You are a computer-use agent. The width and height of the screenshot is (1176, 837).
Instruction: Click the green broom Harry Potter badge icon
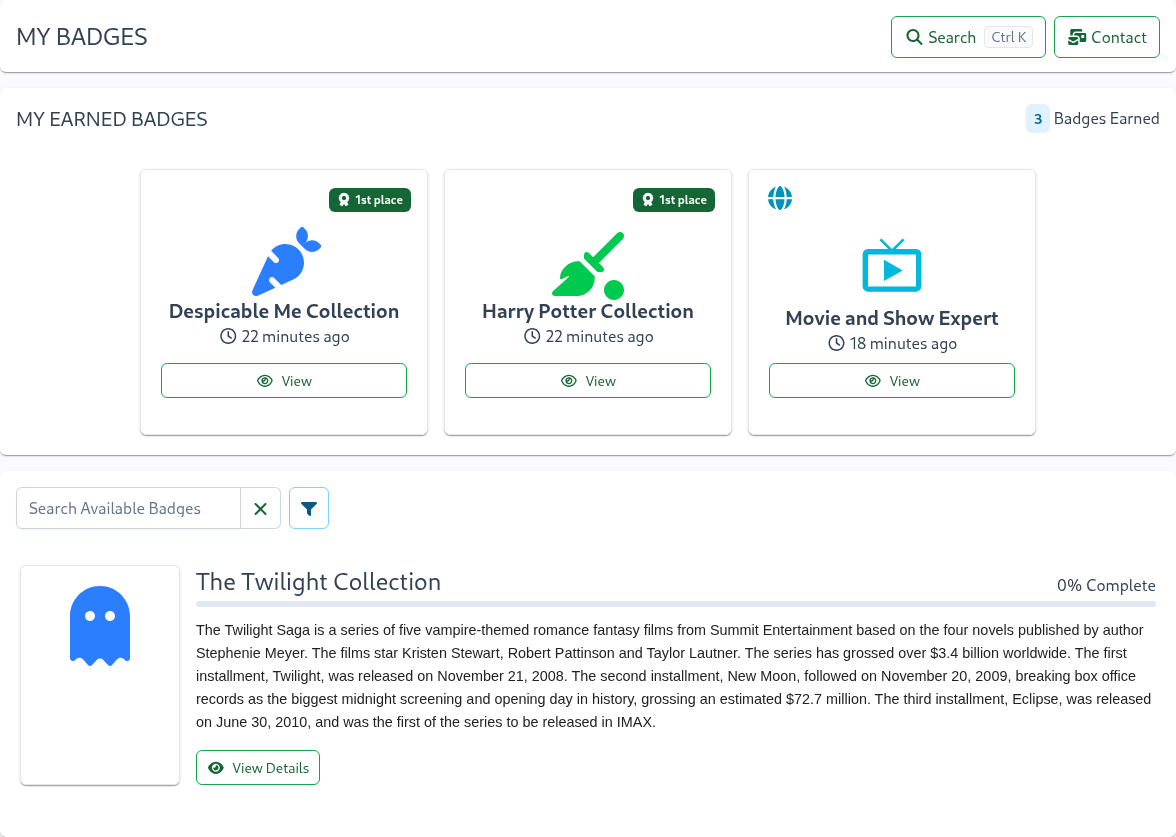(x=588, y=265)
